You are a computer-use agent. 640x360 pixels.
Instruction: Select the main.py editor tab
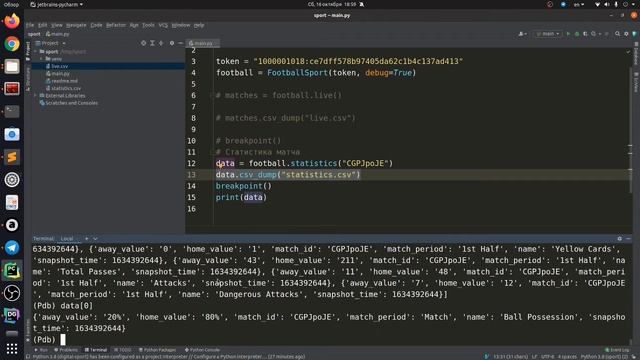202,43
